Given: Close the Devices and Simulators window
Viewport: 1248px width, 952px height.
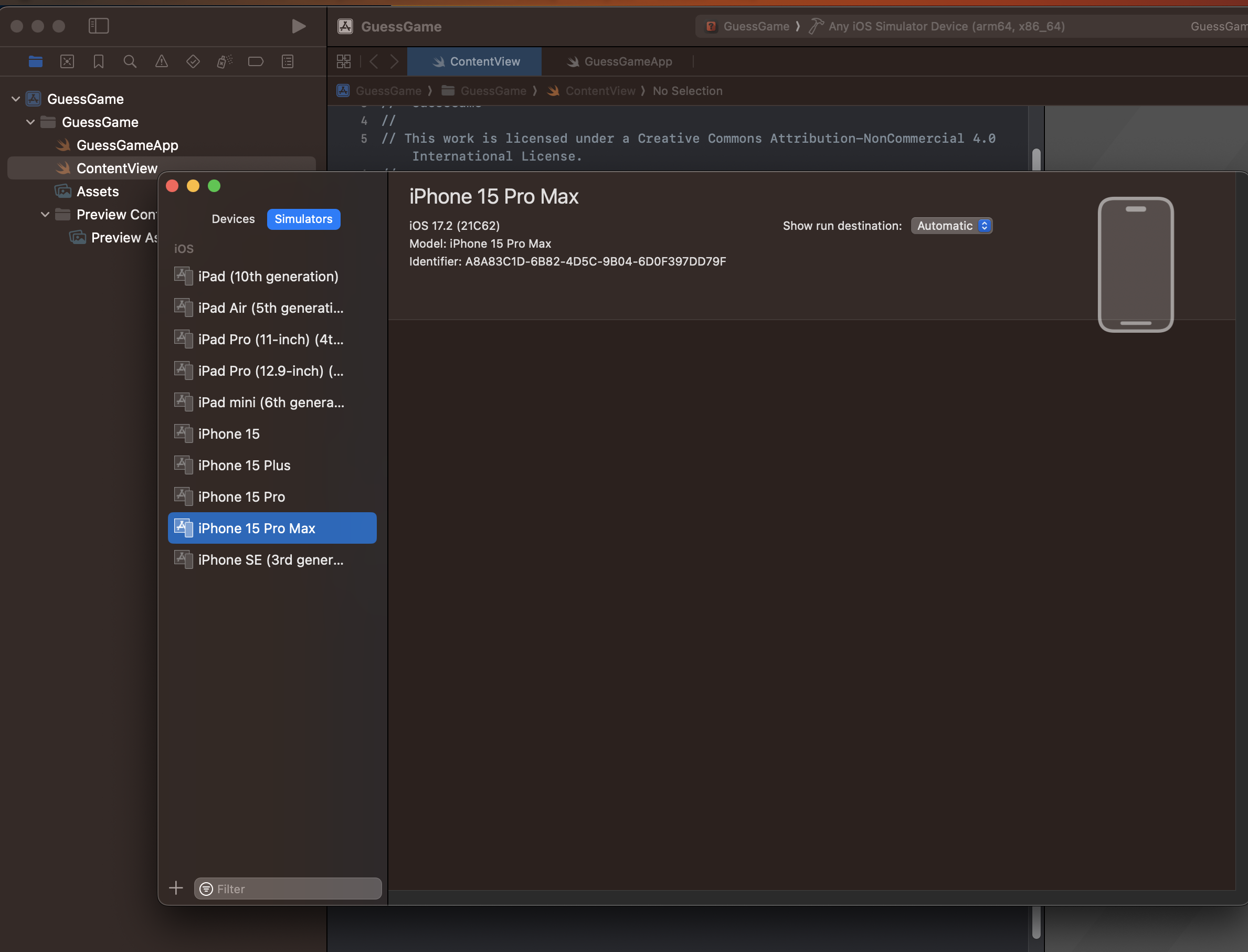Looking at the screenshot, I should click(x=172, y=186).
